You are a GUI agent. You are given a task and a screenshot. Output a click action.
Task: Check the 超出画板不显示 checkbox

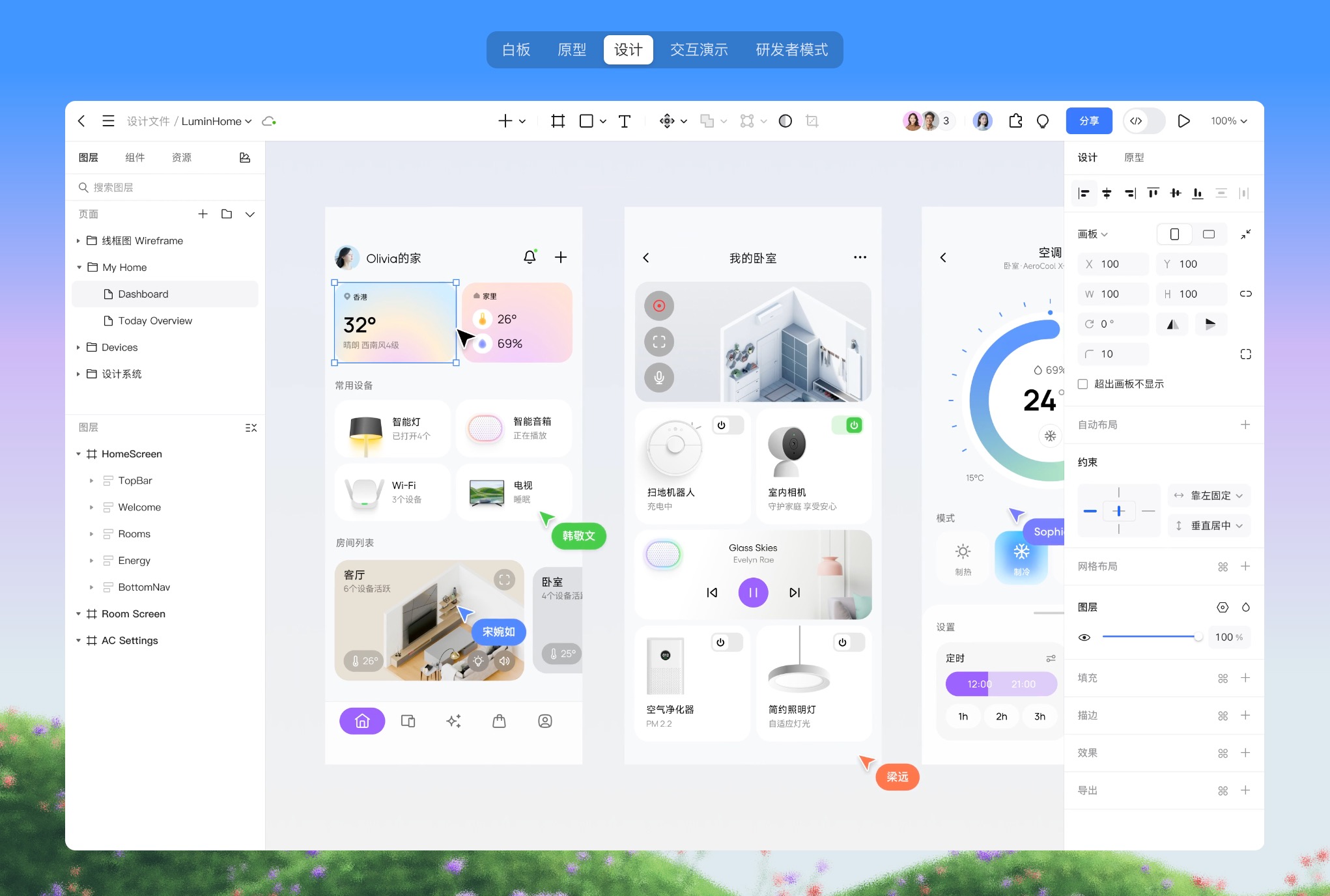1083,384
